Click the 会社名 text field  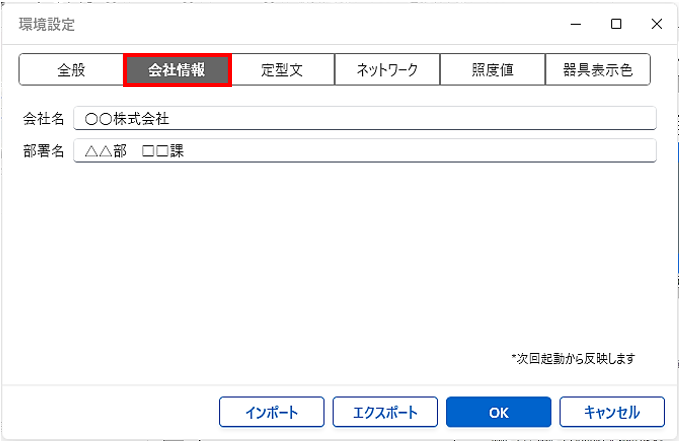[x=365, y=118]
